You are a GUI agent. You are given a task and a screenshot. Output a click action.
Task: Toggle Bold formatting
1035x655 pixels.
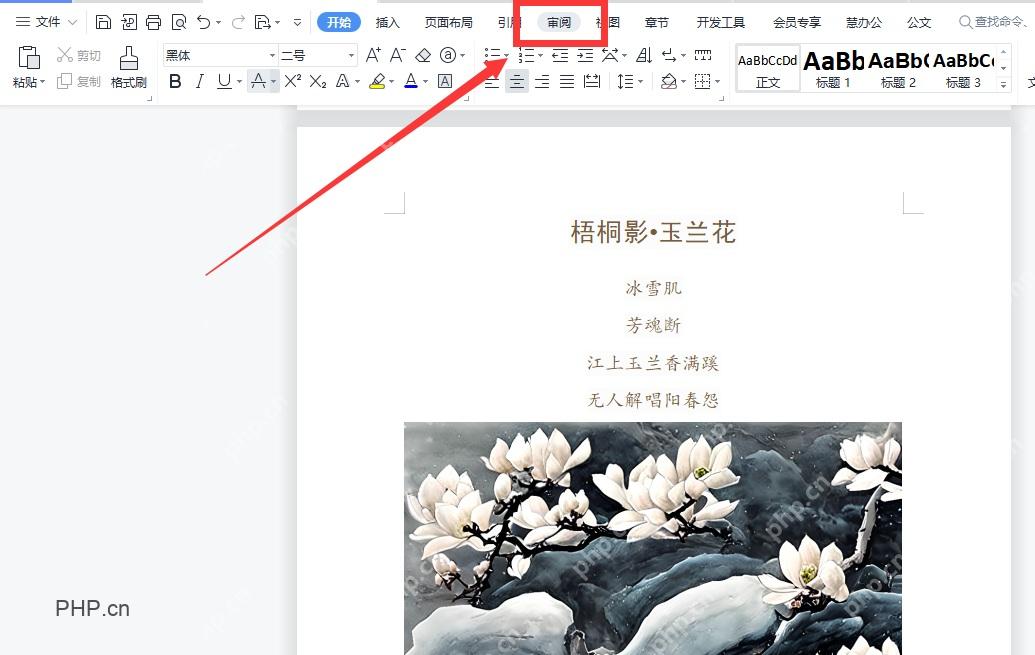(x=175, y=81)
